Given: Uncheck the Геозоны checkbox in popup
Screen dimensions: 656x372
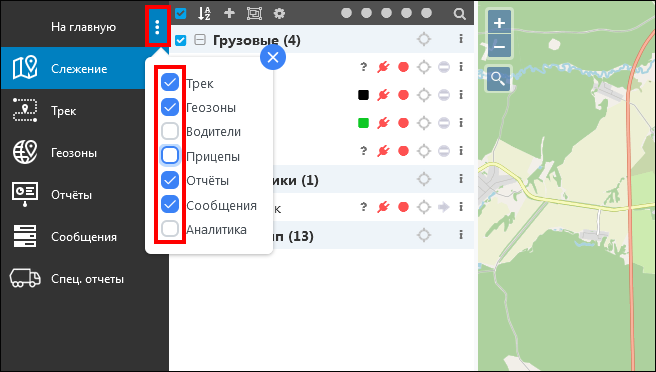Looking at the screenshot, I should tap(170, 107).
